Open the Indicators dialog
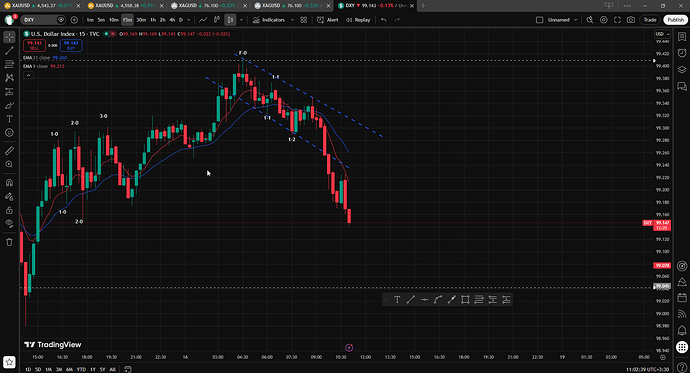Image resolution: width=690 pixels, height=373 pixels. point(269,20)
